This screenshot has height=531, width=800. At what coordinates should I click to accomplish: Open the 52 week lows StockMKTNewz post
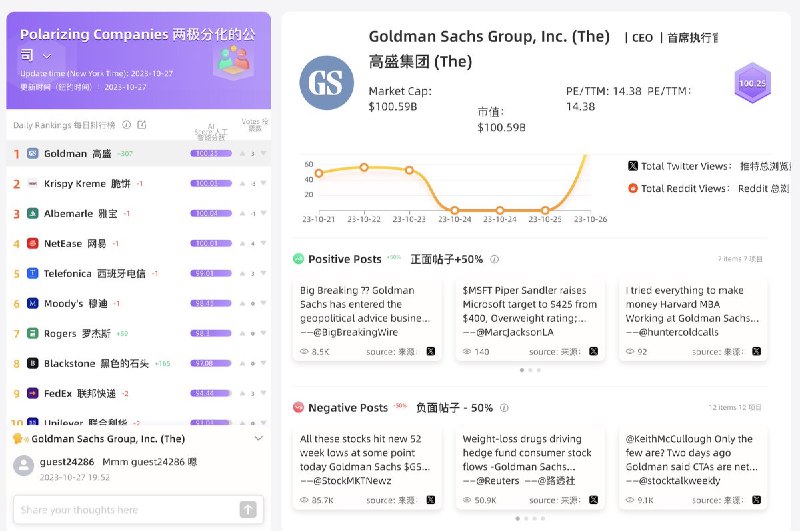point(367,468)
